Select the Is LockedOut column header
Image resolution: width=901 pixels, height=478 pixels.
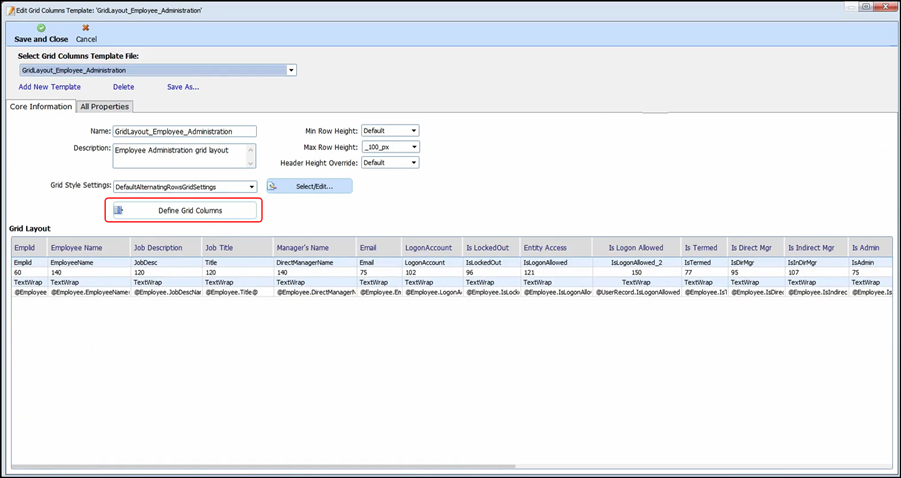coord(489,248)
